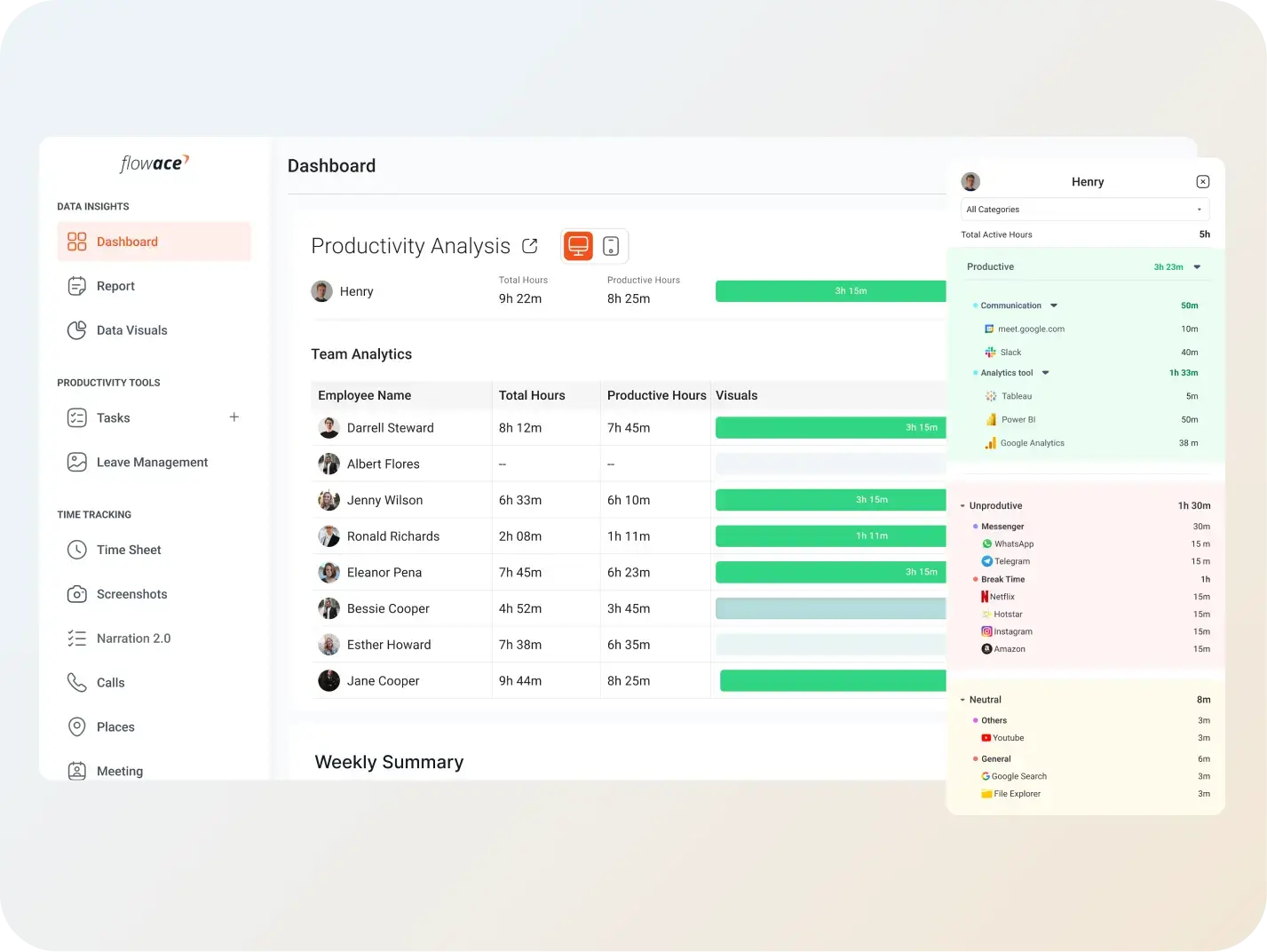Click the Report icon in sidebar
This screenshot has height=952, width=1267.
click(77, 286)
